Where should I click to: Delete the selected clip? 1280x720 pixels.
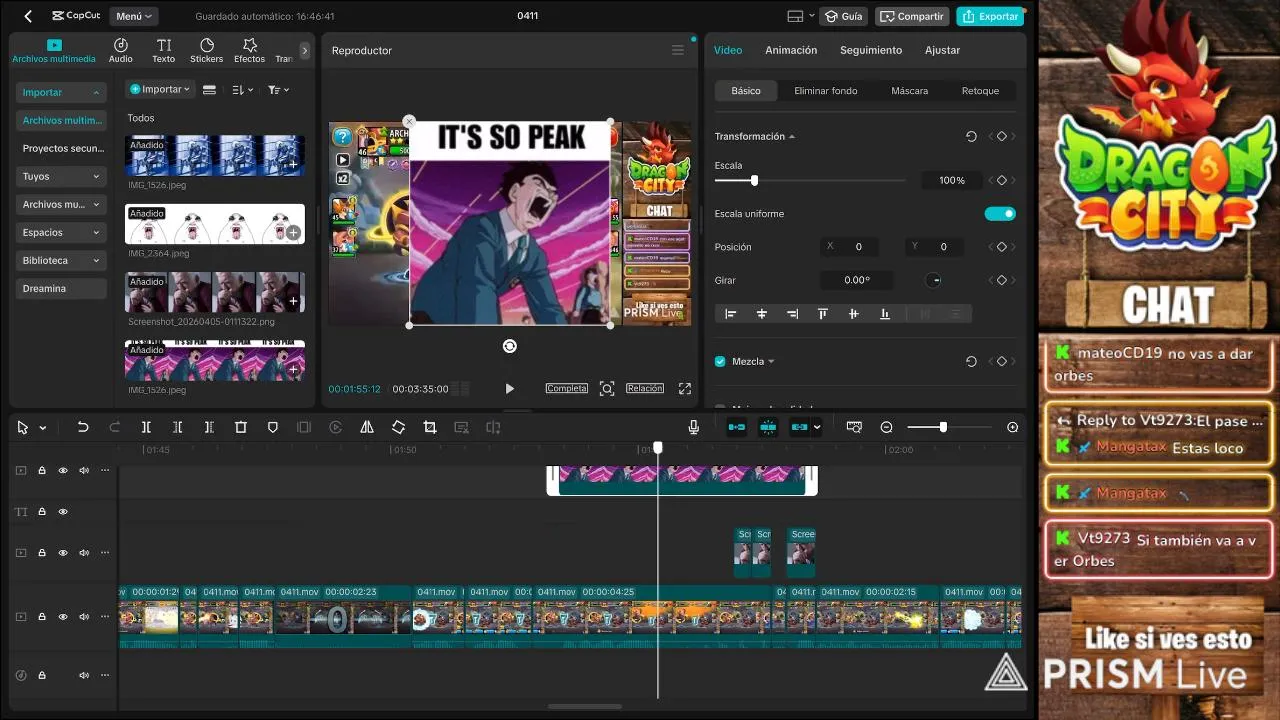(241, 427)
